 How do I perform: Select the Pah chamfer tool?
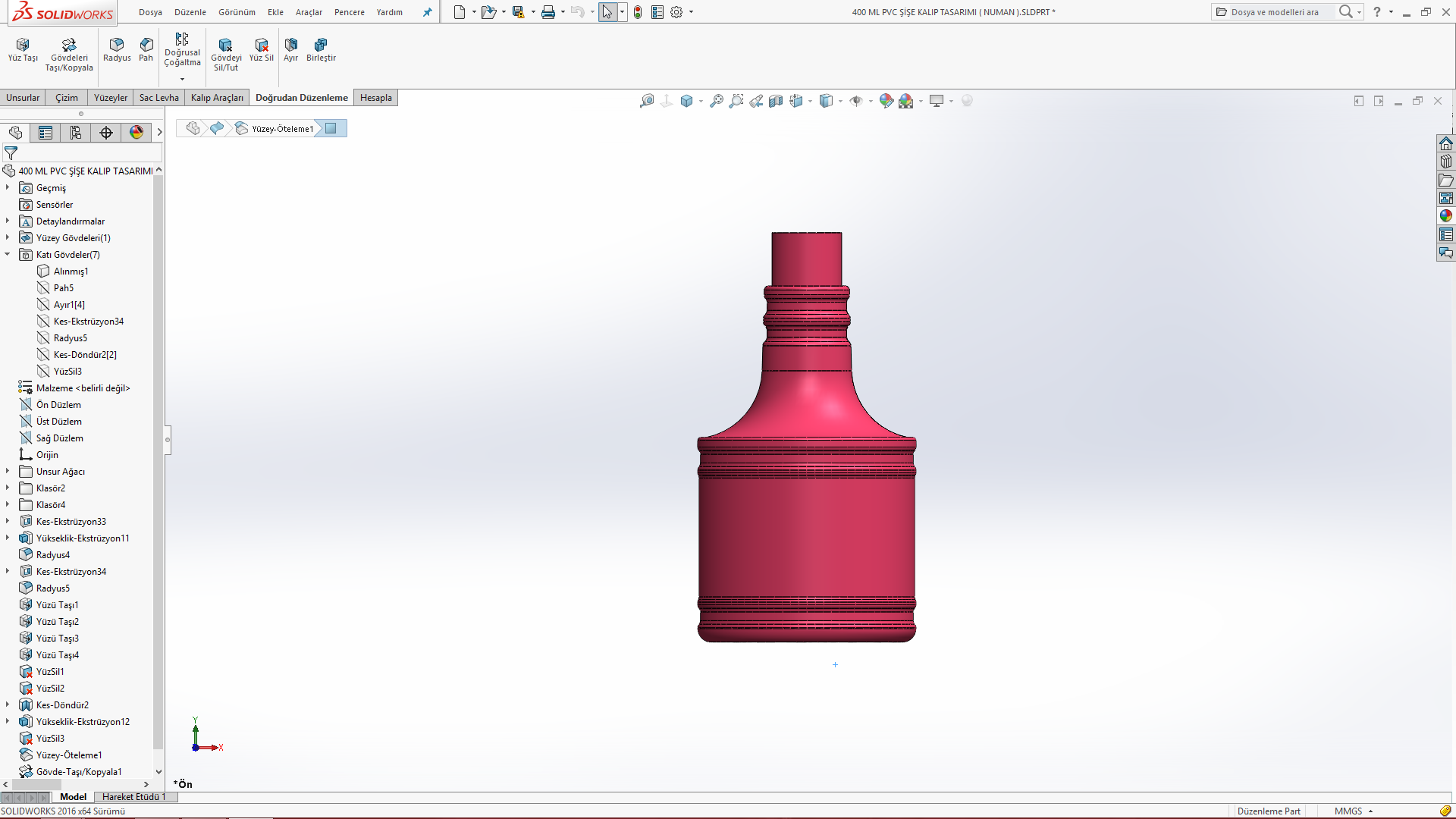pos(146,45)
